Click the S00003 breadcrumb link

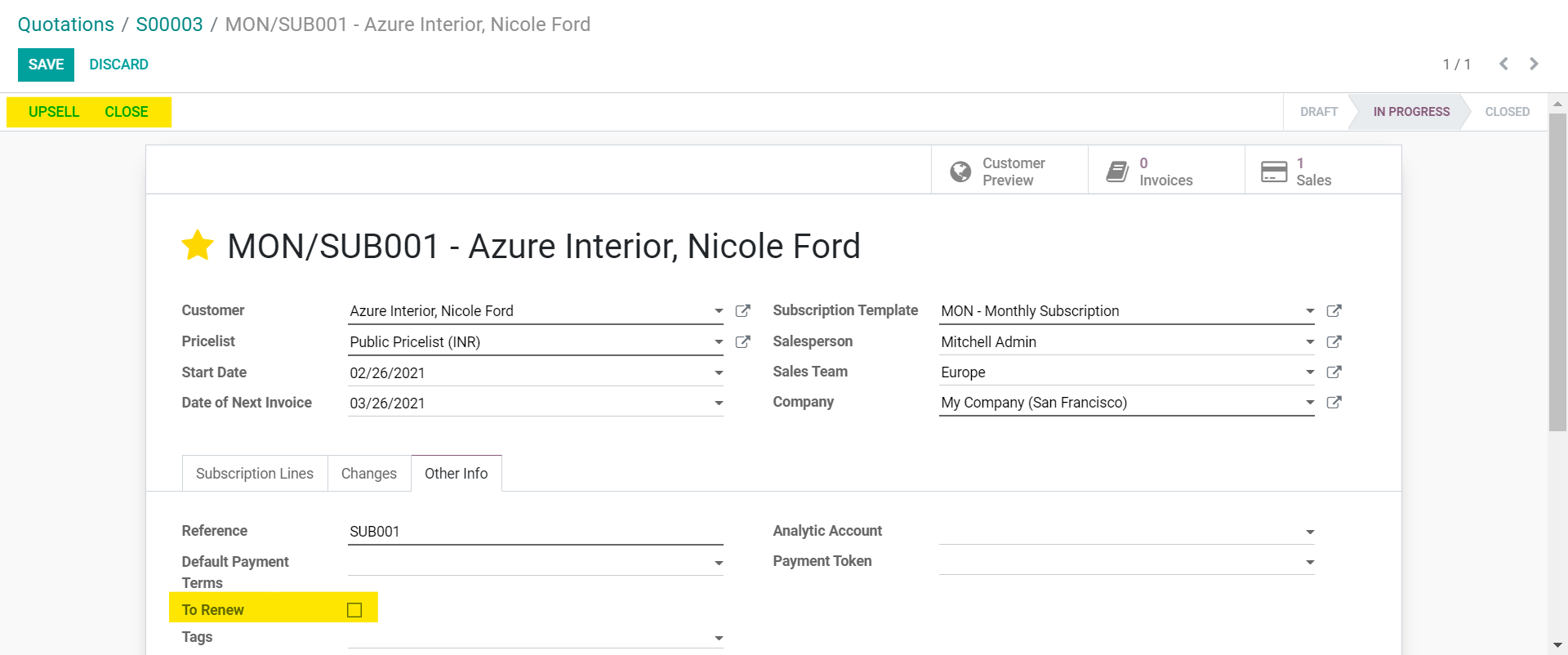click(x=169, y=25)
